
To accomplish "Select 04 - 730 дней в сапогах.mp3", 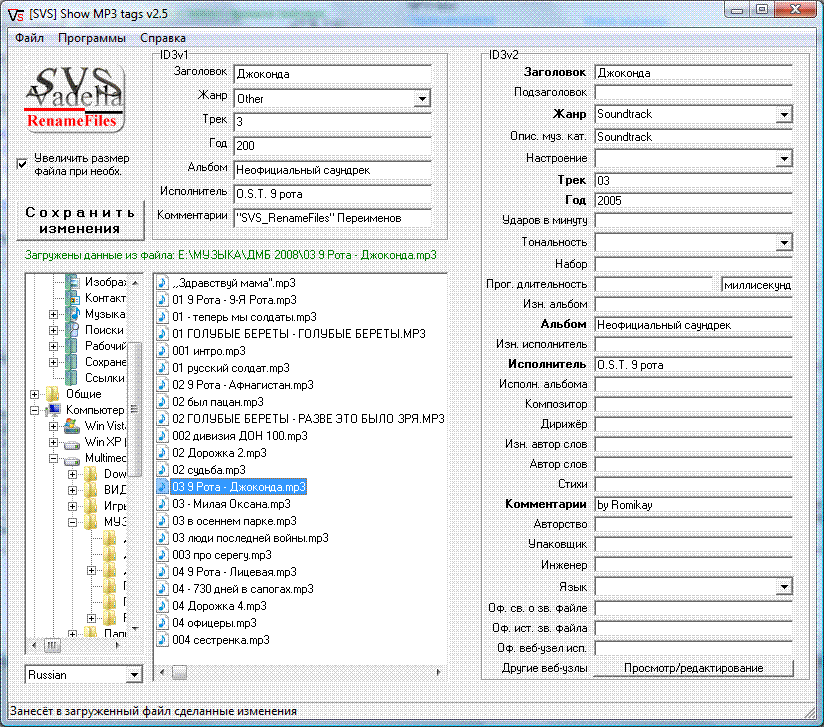I will [x=243, y=589].
